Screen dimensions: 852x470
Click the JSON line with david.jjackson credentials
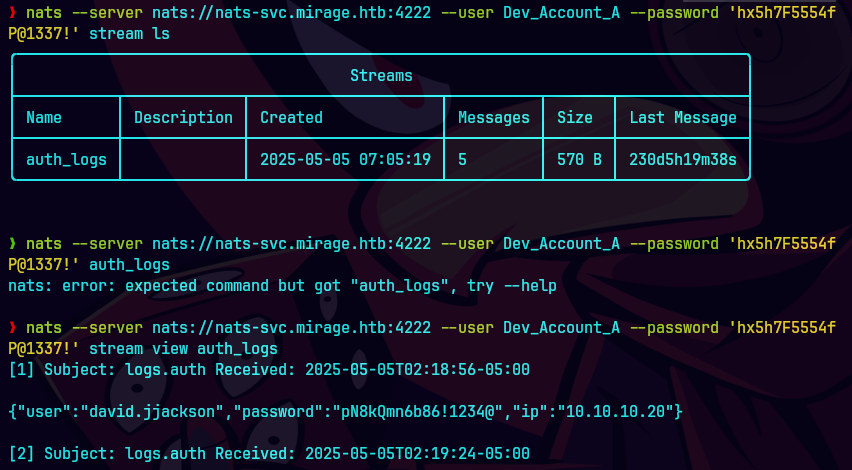tap(345, 412)
